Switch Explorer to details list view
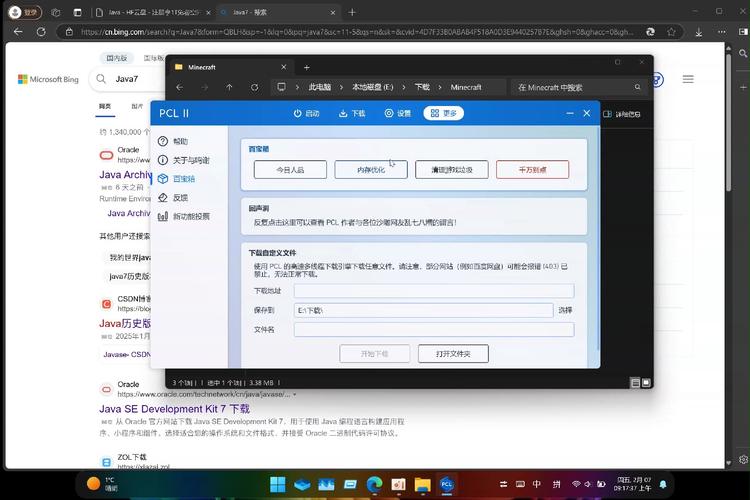The height and width of the screenshot is (500, 750). (x=635, y=383)
